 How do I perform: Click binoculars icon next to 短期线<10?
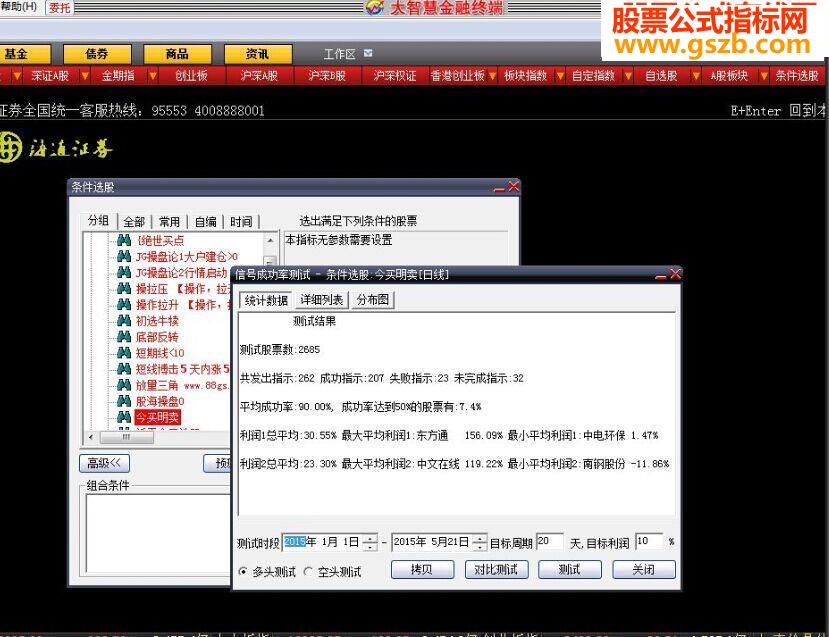(x=124, y=353)
